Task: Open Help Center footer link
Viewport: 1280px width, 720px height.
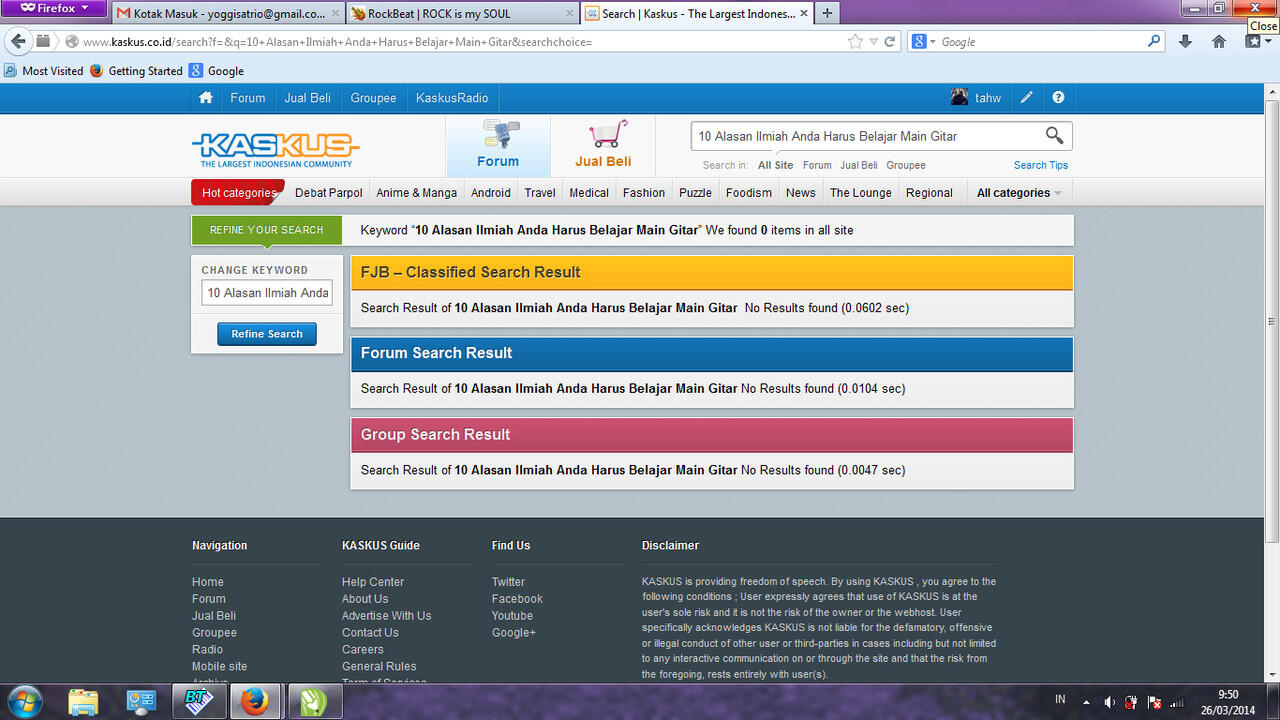Action: point(373,582)
